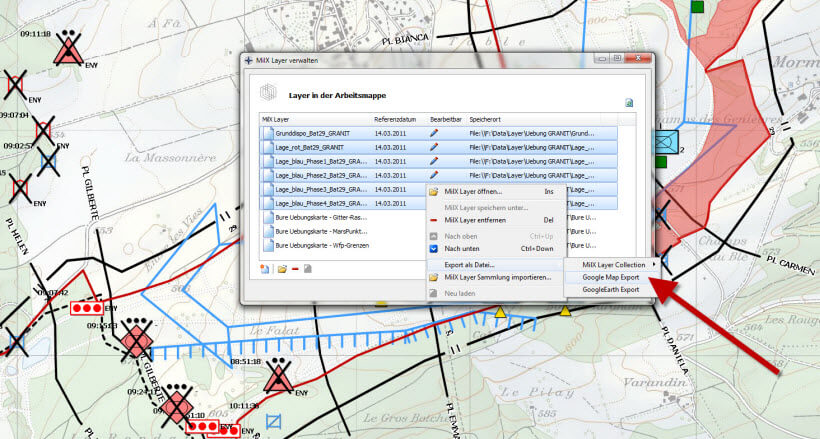Screen dimensions: 820x439
Task: Click Speicherort path of Grunddispo_Bat29_GRANIT row
Action: pyautogui.click(x=532, y=133)
